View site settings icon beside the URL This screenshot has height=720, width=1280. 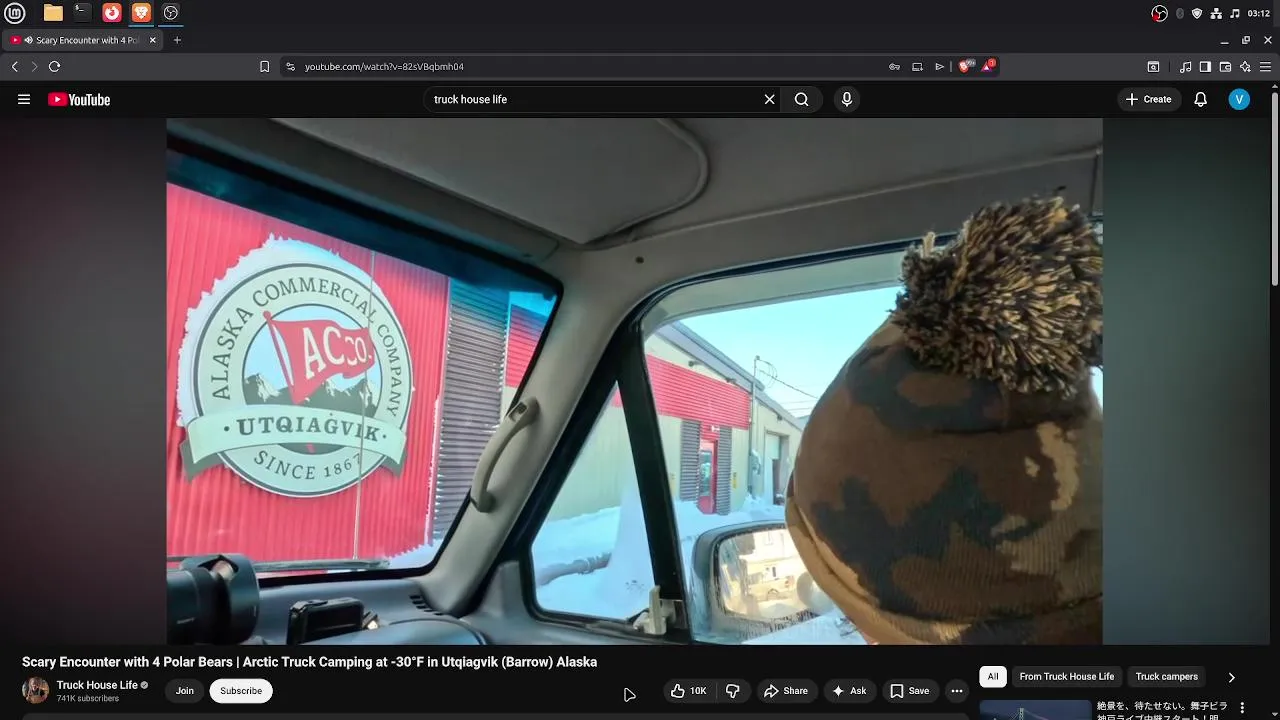pos(290,67)
